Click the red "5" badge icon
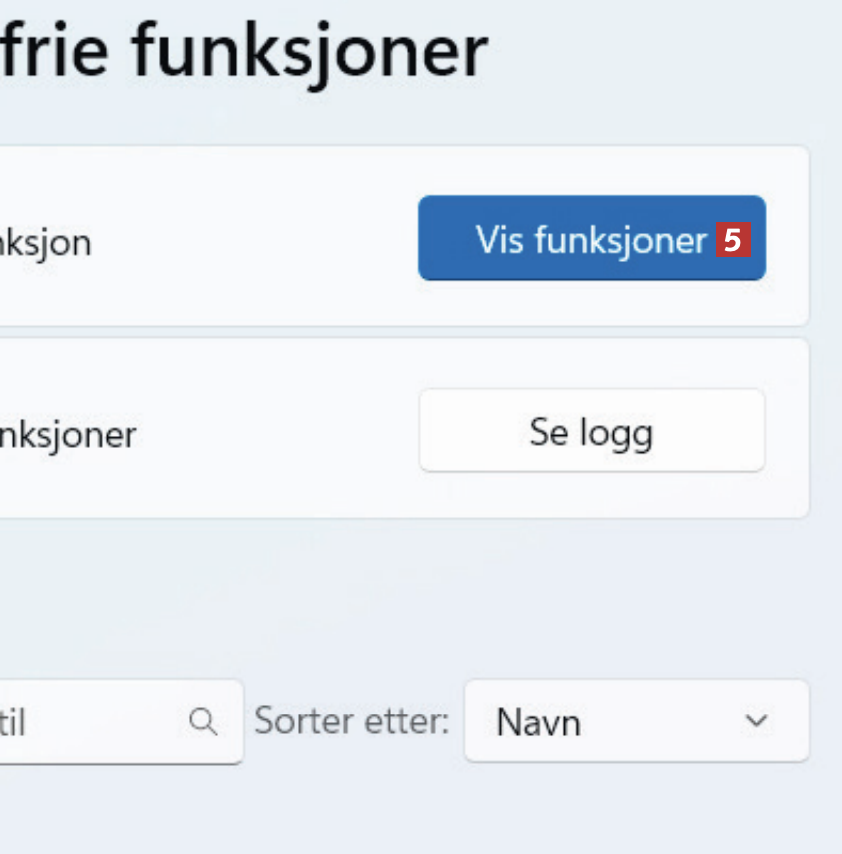 tap(732, 240)
